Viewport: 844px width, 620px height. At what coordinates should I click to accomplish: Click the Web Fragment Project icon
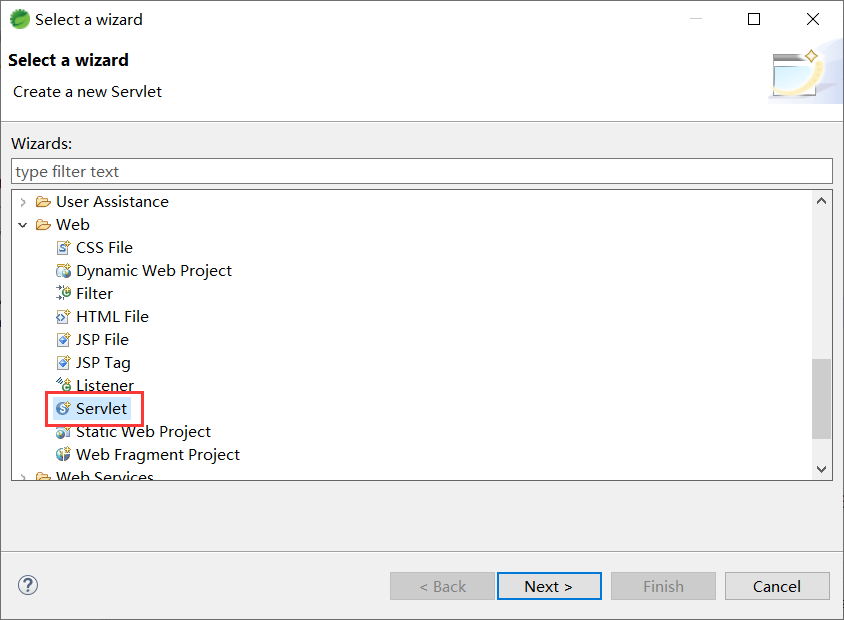pyautogui.click(x=63, y=455)
